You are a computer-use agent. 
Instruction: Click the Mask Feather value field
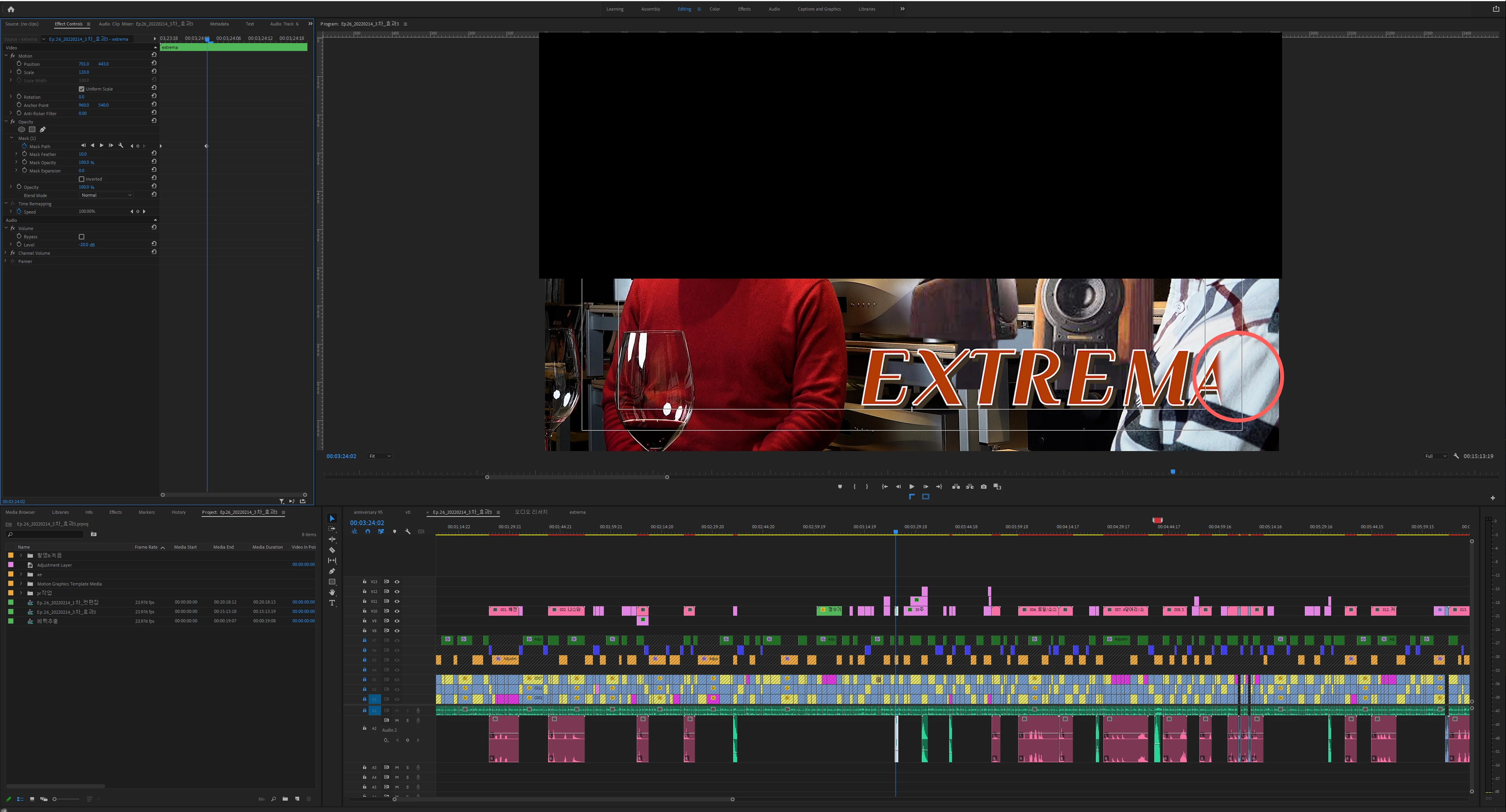(82, 154)
